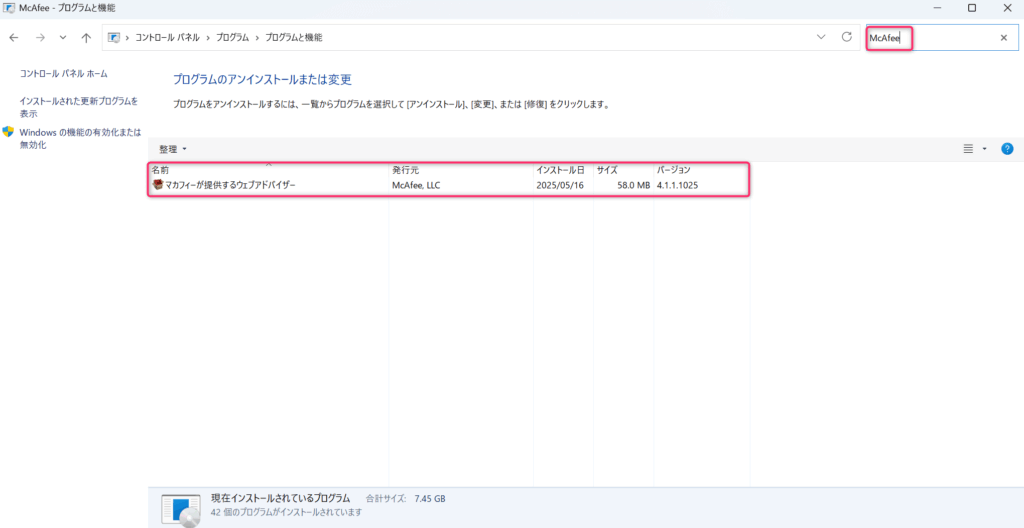
Task: Open the 整理 dropdown menu
Action: (173, 149)
